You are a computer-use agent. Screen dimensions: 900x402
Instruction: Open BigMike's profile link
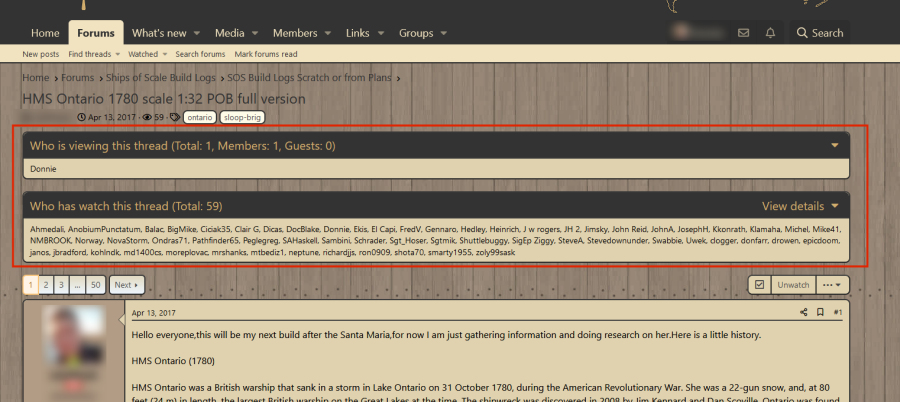pos(181,229)
